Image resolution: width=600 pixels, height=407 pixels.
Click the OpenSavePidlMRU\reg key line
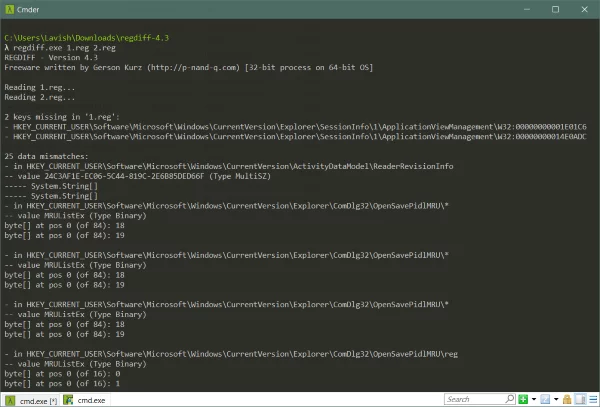point(231,354)
